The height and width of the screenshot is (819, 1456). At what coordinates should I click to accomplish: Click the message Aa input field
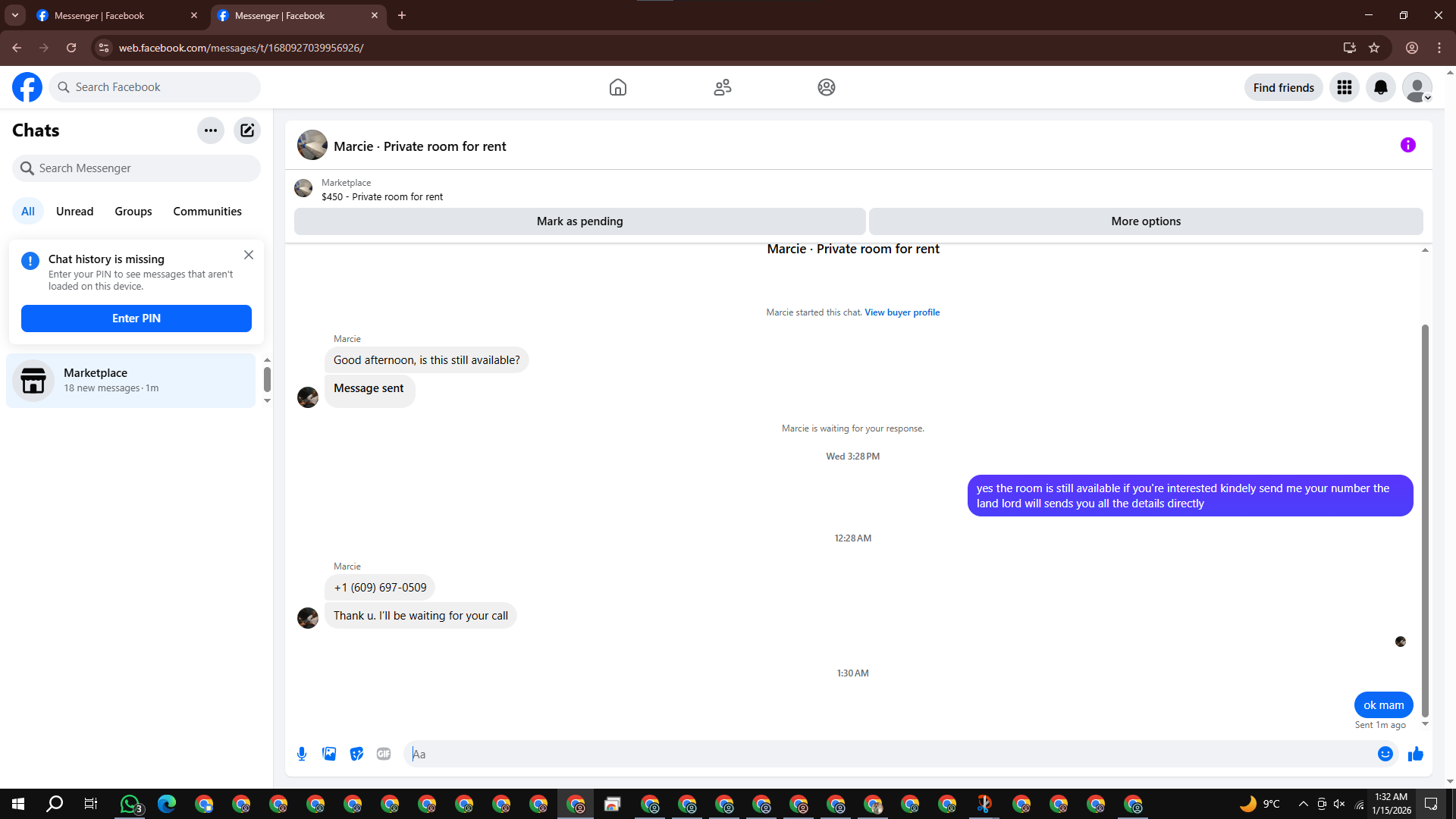point(887,754)
